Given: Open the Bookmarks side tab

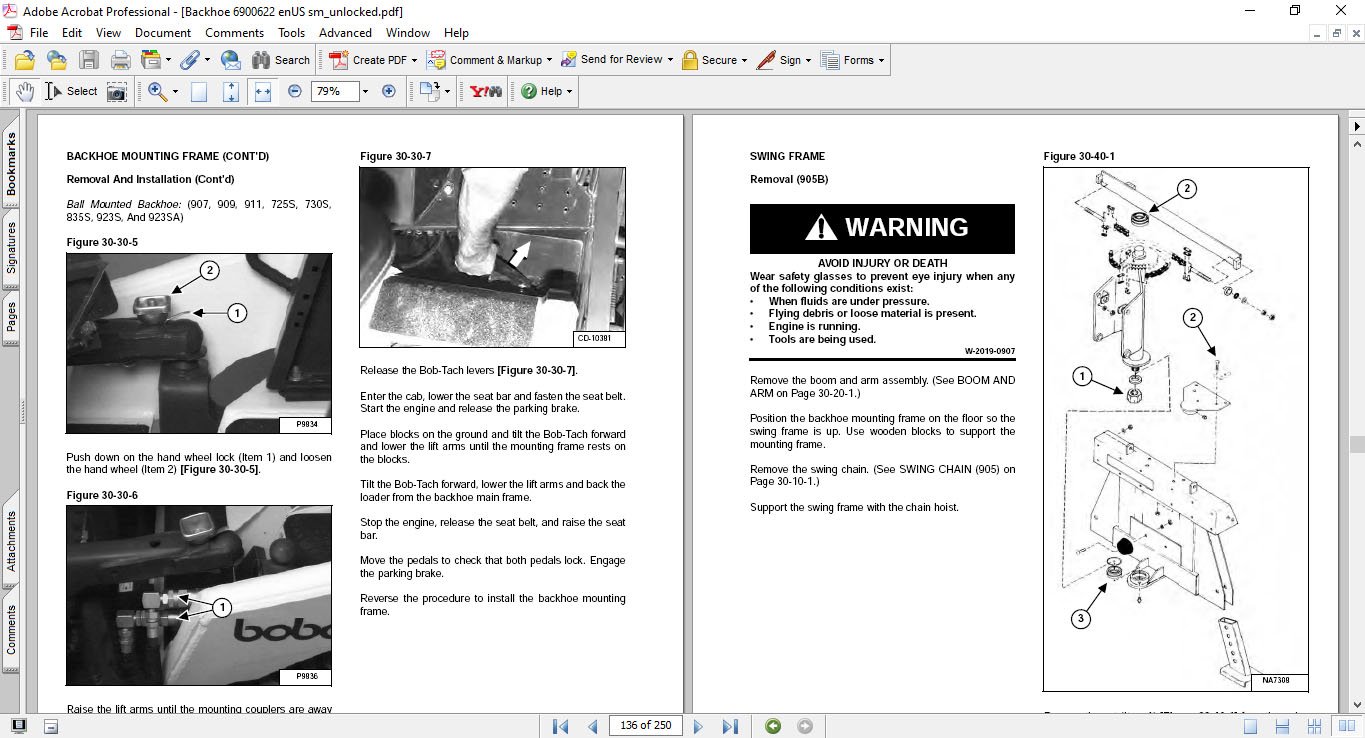Looking at the screenshot, I should coord(11,165).
